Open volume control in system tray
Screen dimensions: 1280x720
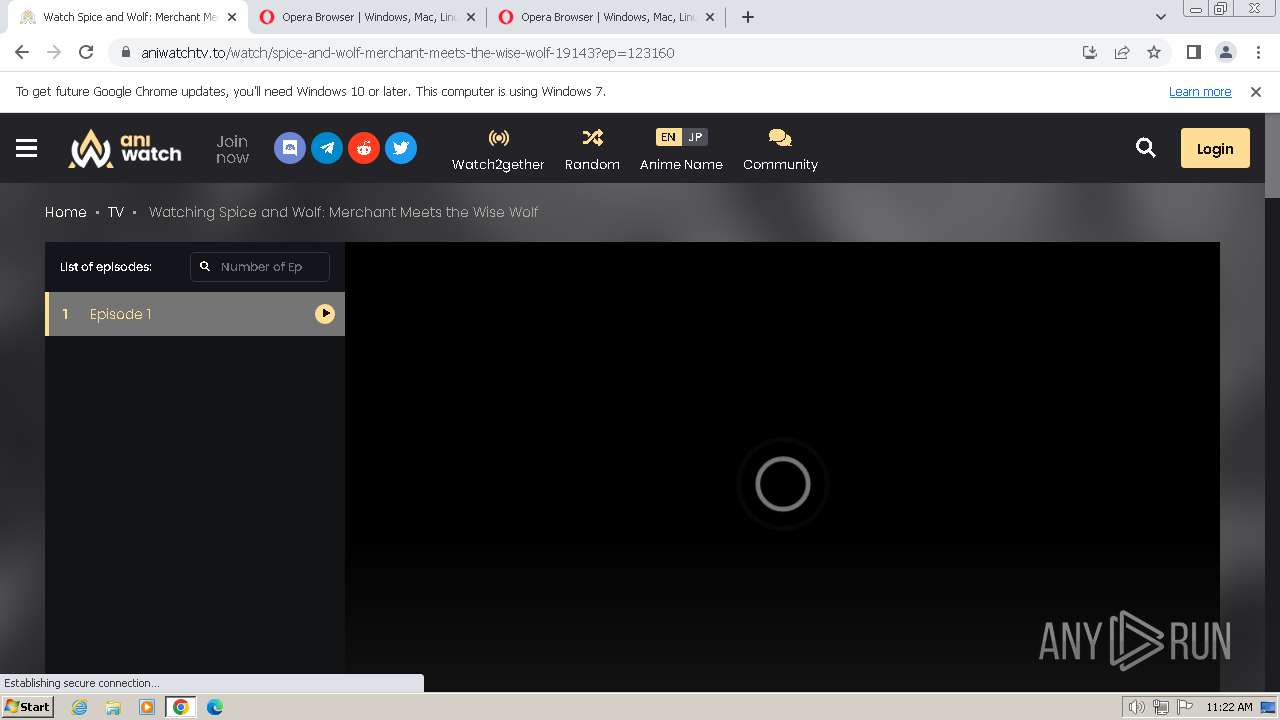point(1137,707)
